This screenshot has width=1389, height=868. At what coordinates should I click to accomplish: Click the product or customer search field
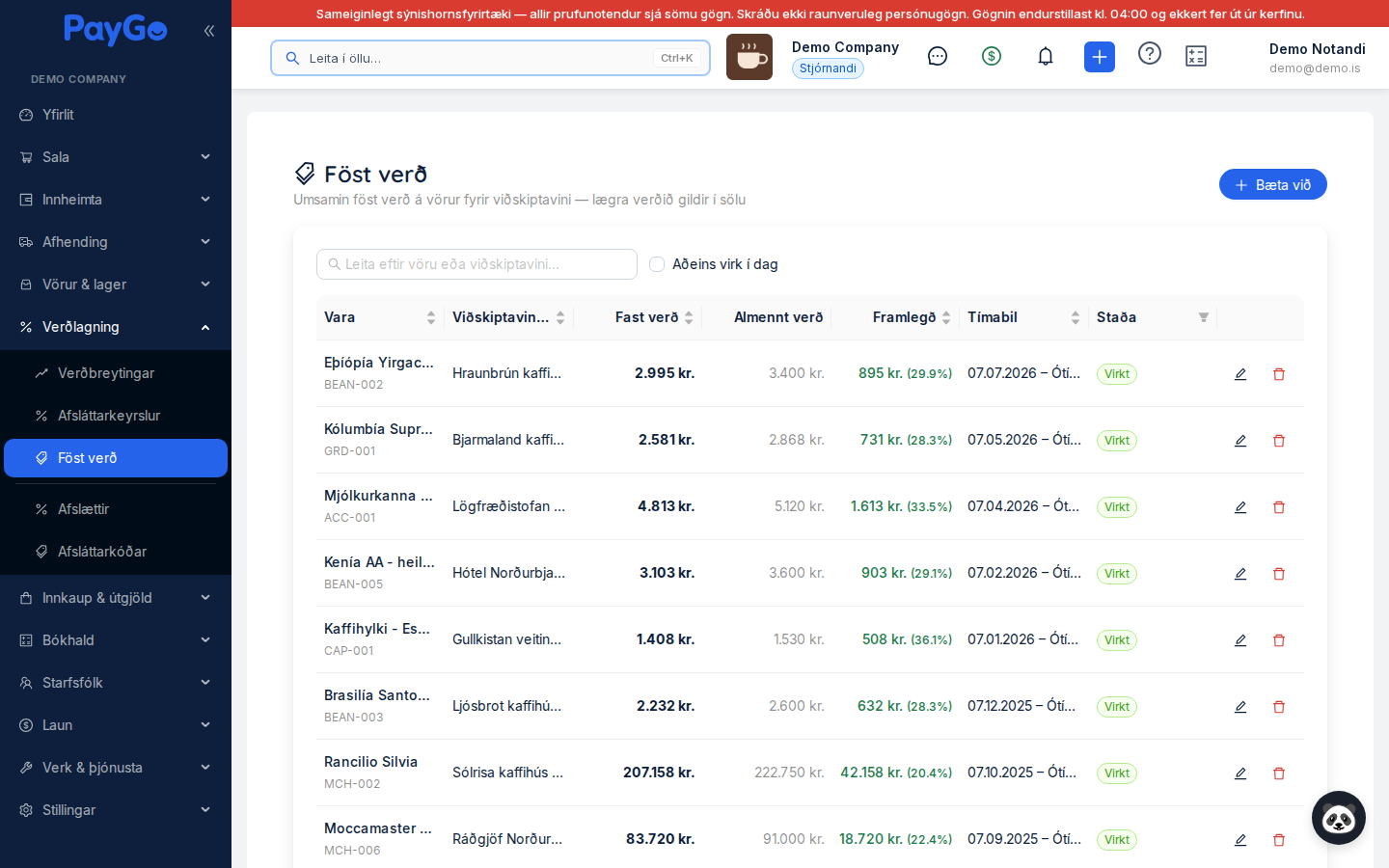(477, 264)
